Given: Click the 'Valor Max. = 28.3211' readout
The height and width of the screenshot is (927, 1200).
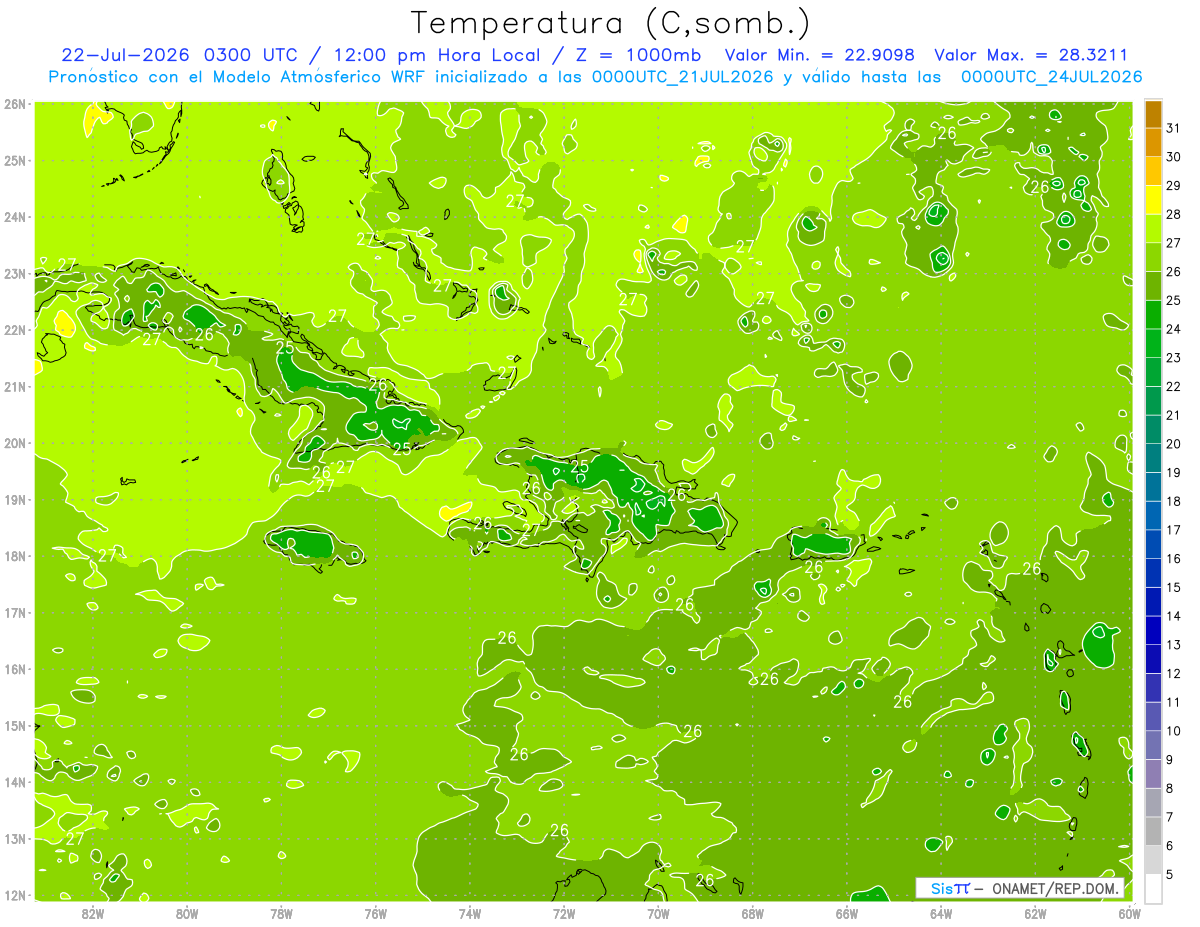Looking at the screenshot, I should [x=1030, y=55].
